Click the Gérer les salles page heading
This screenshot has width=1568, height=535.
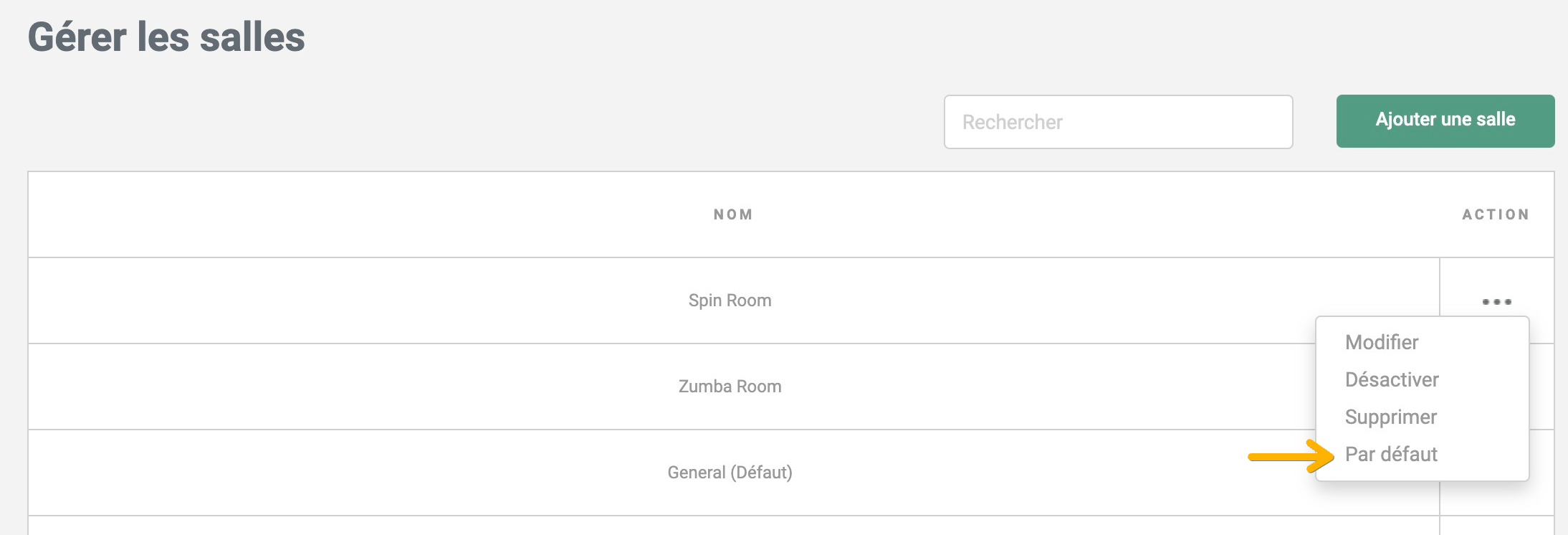click(x=166, y=37)
